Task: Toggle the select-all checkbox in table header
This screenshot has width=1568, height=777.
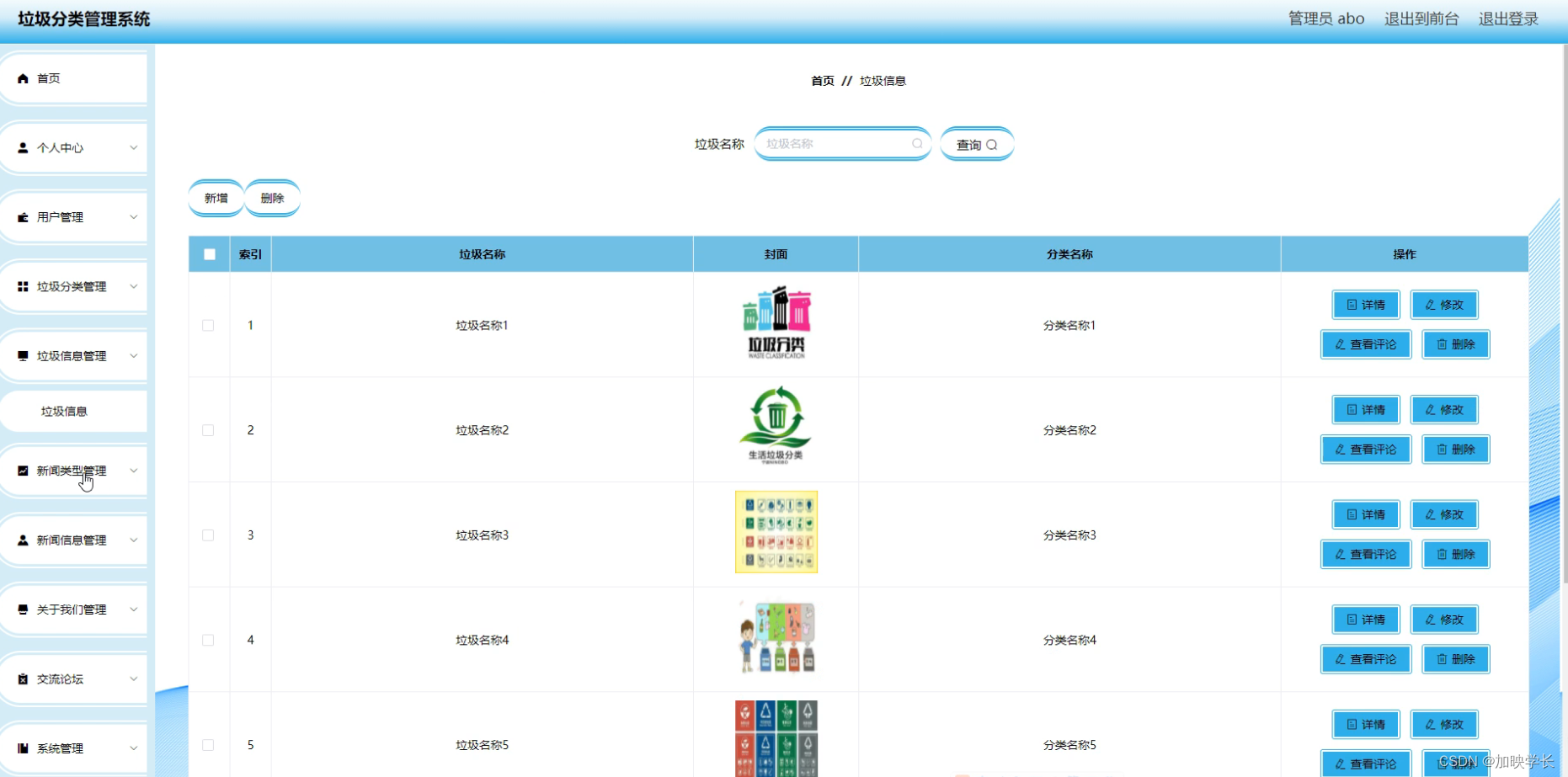Action: tap(209, 253)
